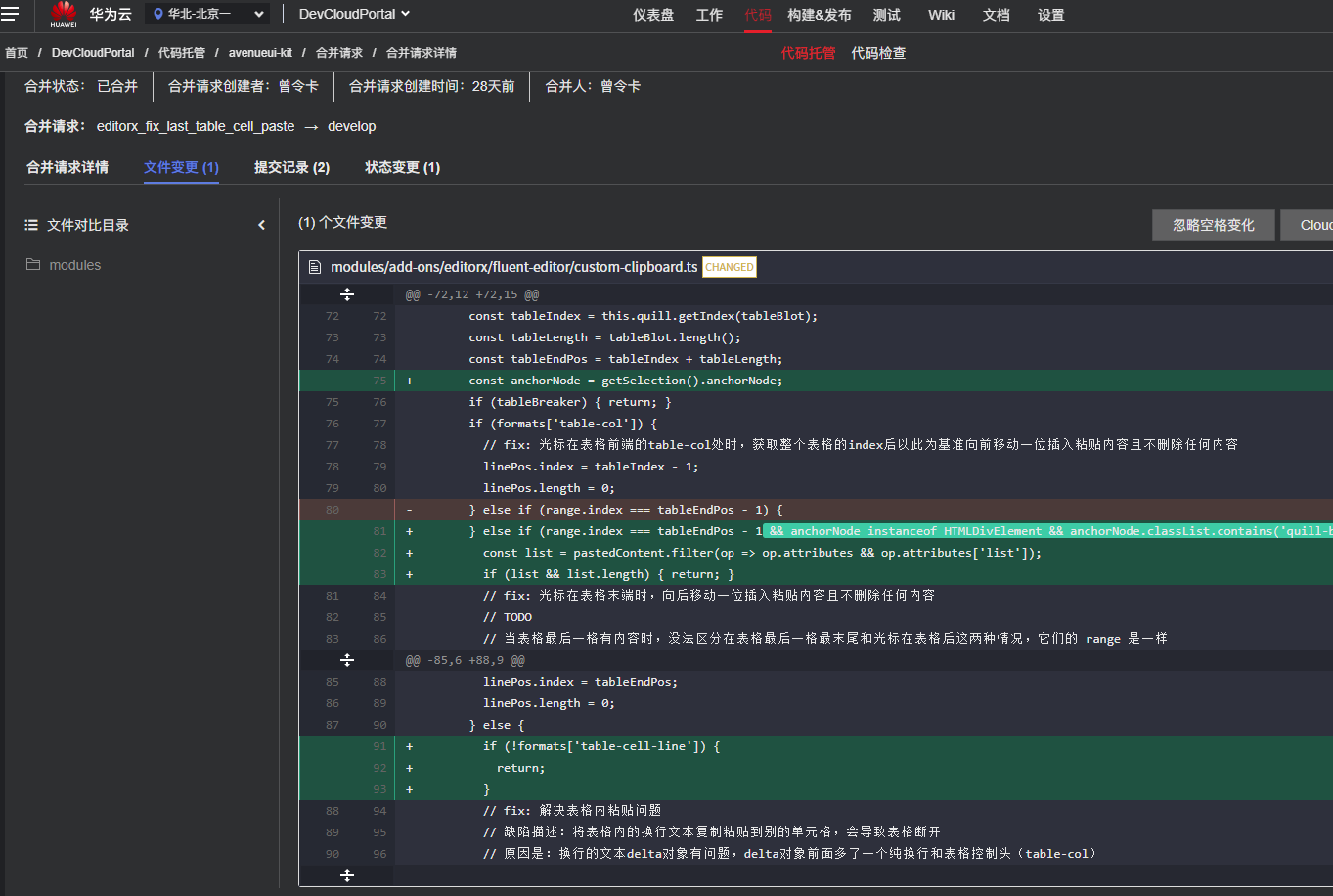Open the 合并请求详情 tab
The width and height of the screenshot is (1333, 896).
(67, 167)
